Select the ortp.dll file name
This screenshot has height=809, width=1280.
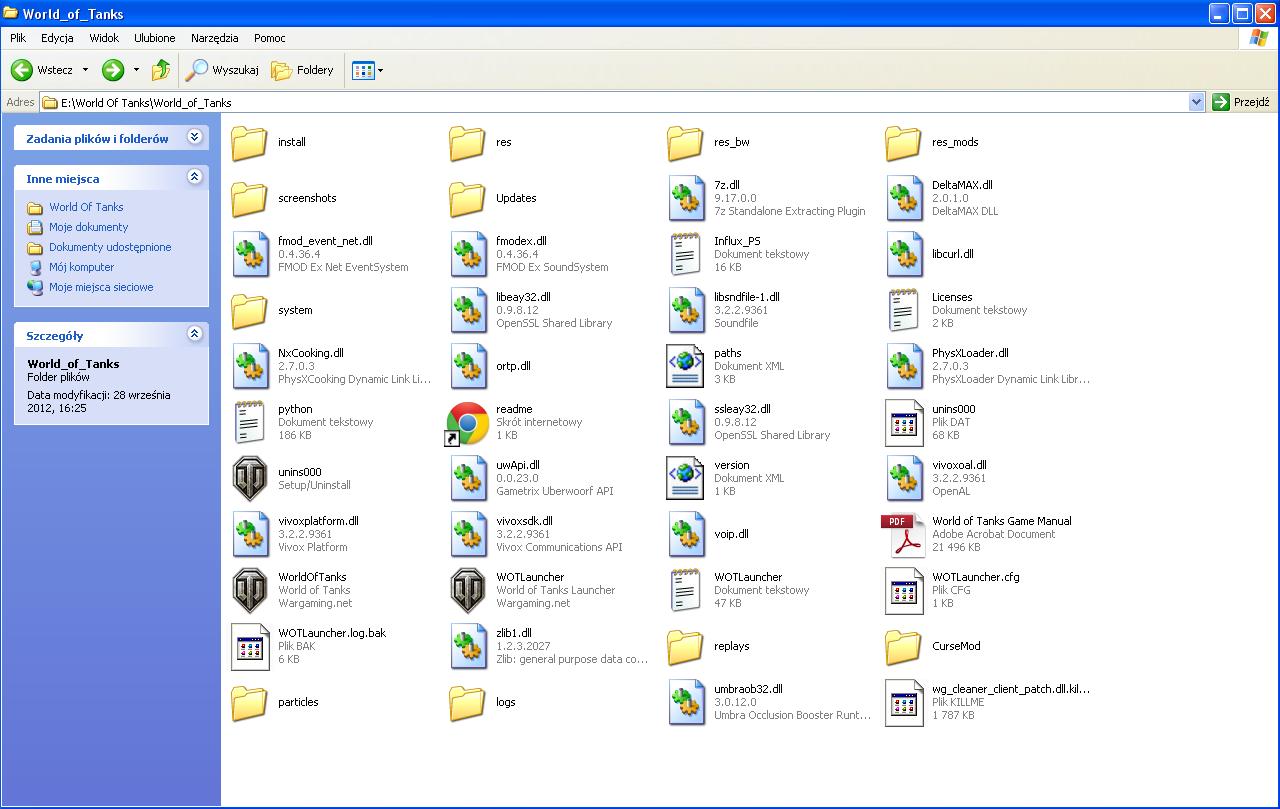pos(513,366)
